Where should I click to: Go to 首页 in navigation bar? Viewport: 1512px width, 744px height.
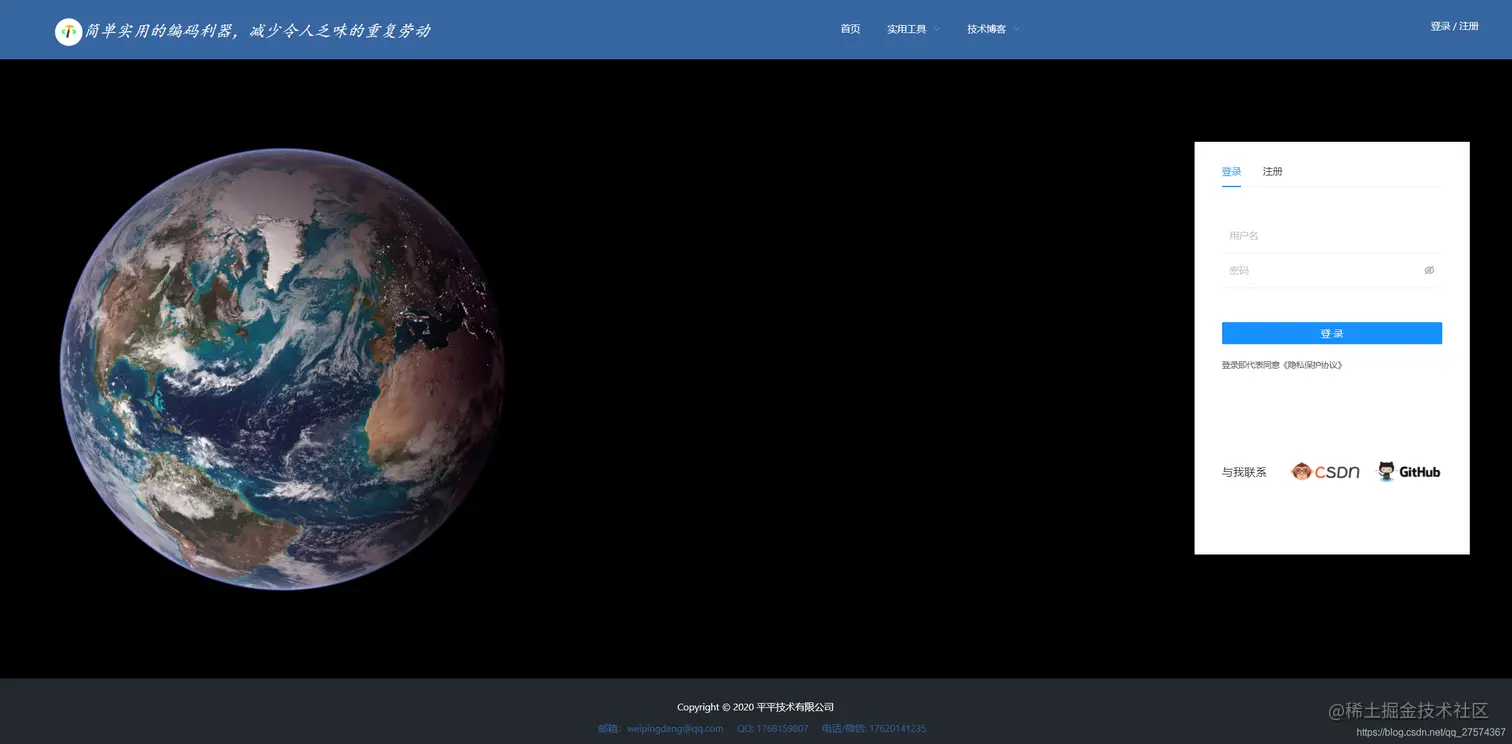point(850,29)
